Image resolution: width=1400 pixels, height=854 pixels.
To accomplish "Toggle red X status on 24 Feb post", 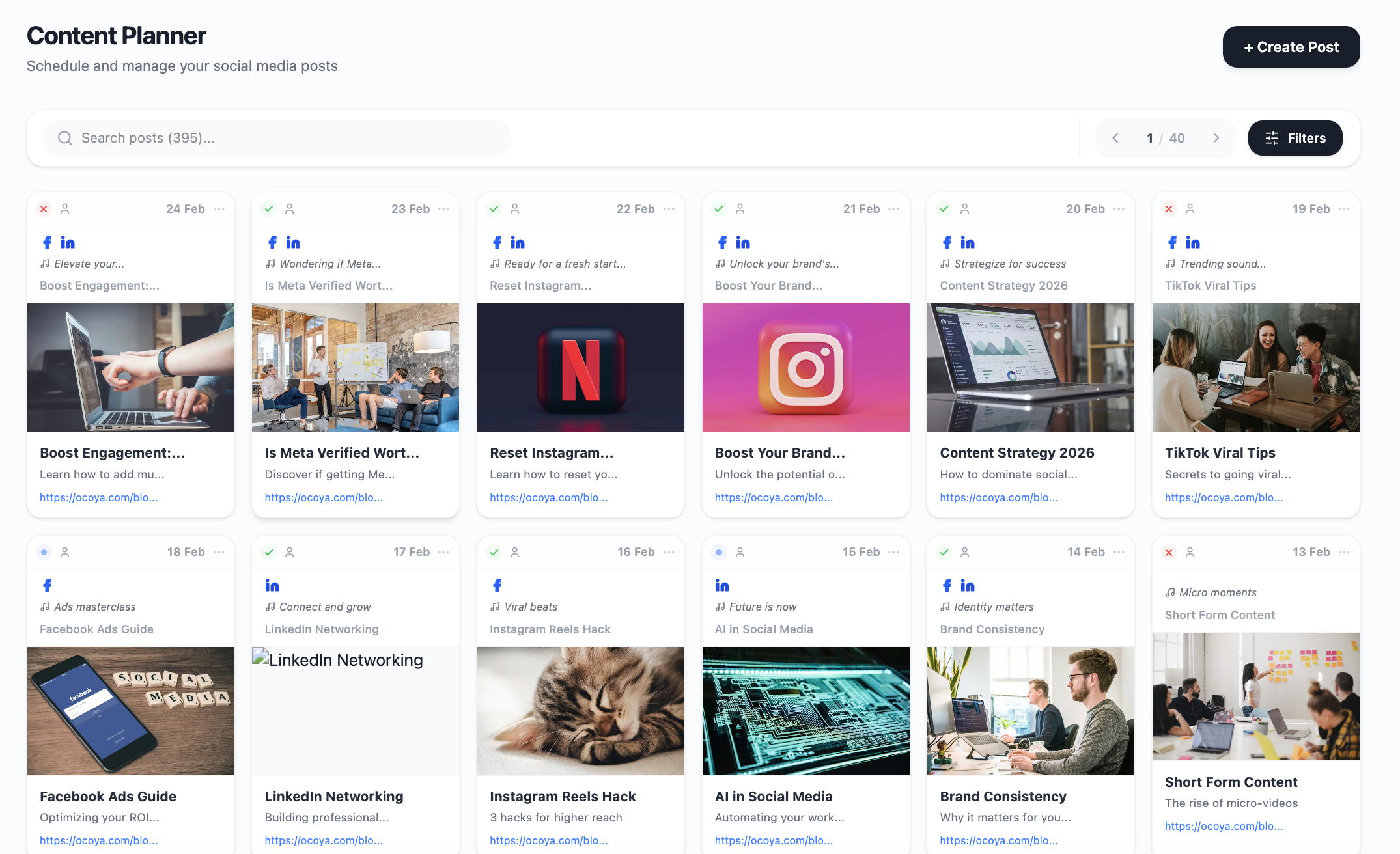I will (x=44, y=209).
